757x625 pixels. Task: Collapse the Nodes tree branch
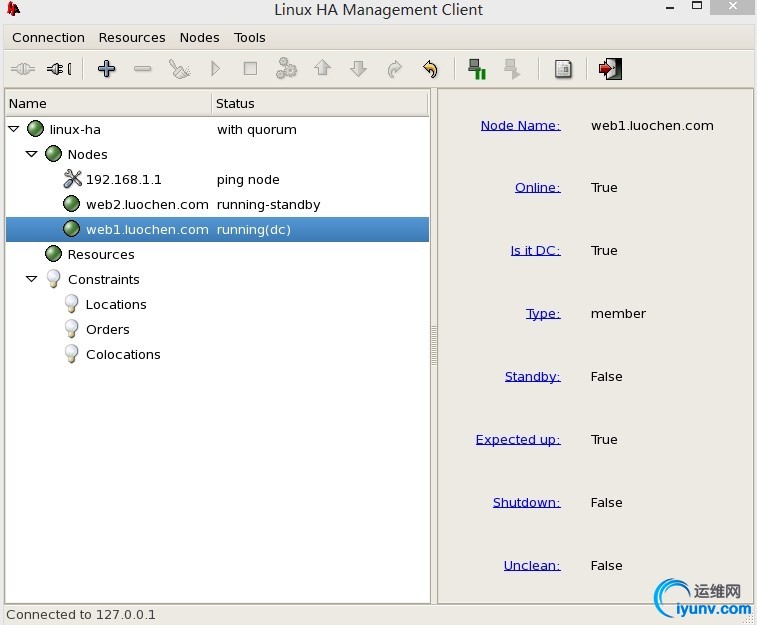pos(31,154)
